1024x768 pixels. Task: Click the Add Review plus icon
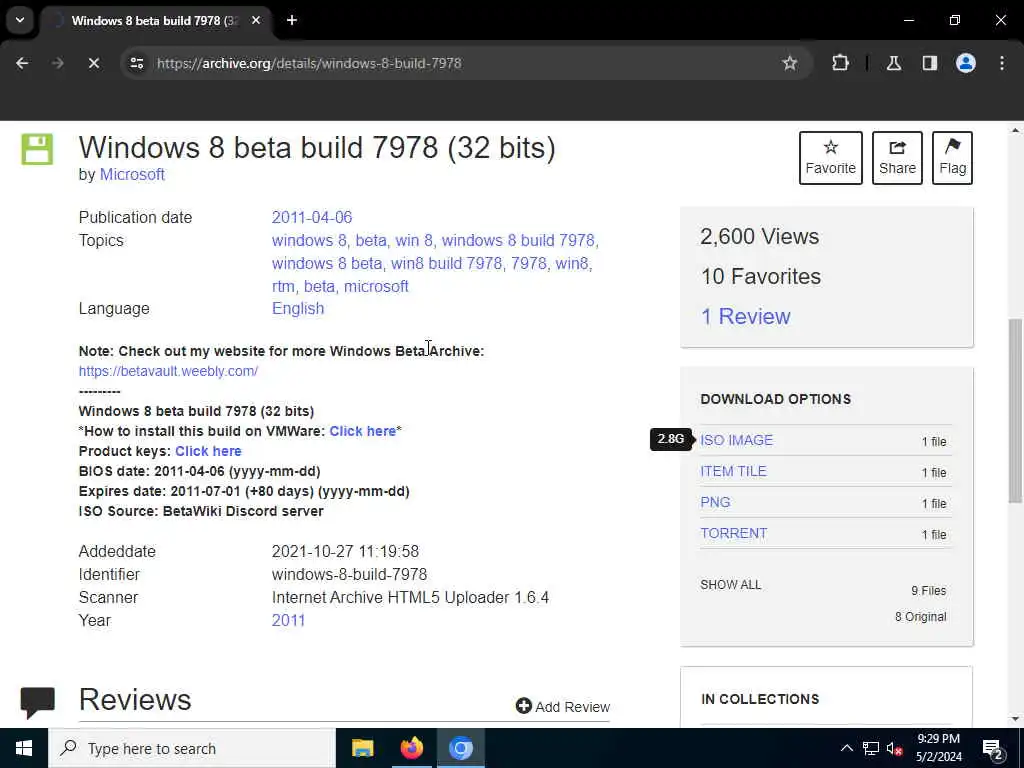523,706
